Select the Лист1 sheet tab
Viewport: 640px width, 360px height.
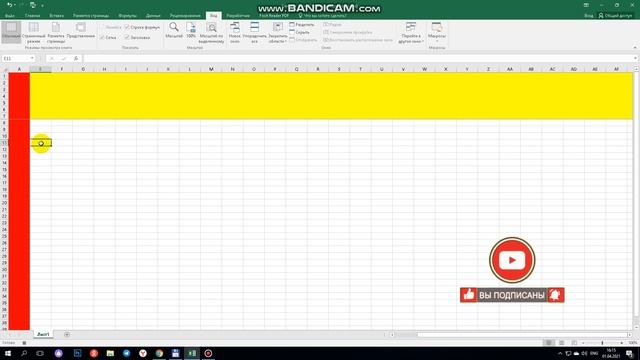43,334
